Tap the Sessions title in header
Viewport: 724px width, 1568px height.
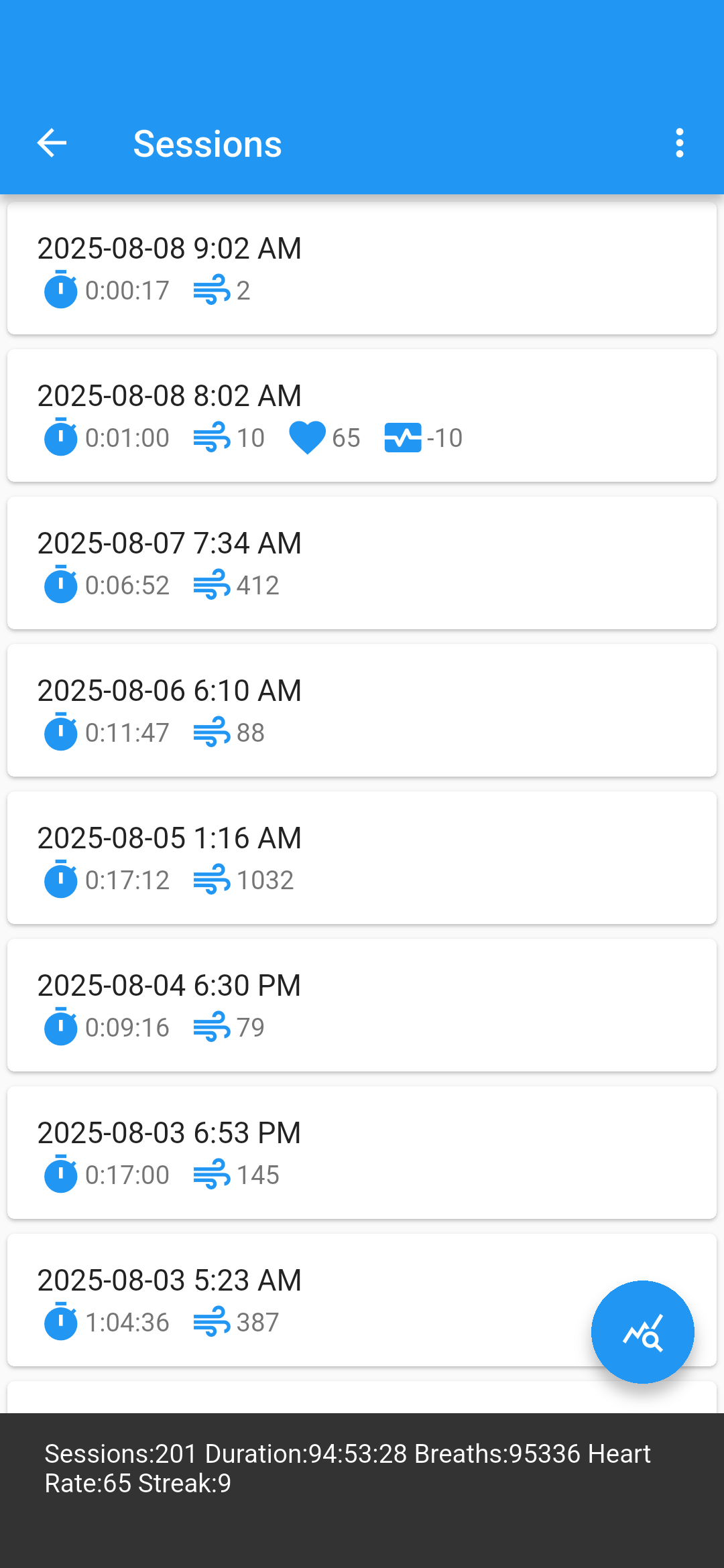(x=207, y=143)
